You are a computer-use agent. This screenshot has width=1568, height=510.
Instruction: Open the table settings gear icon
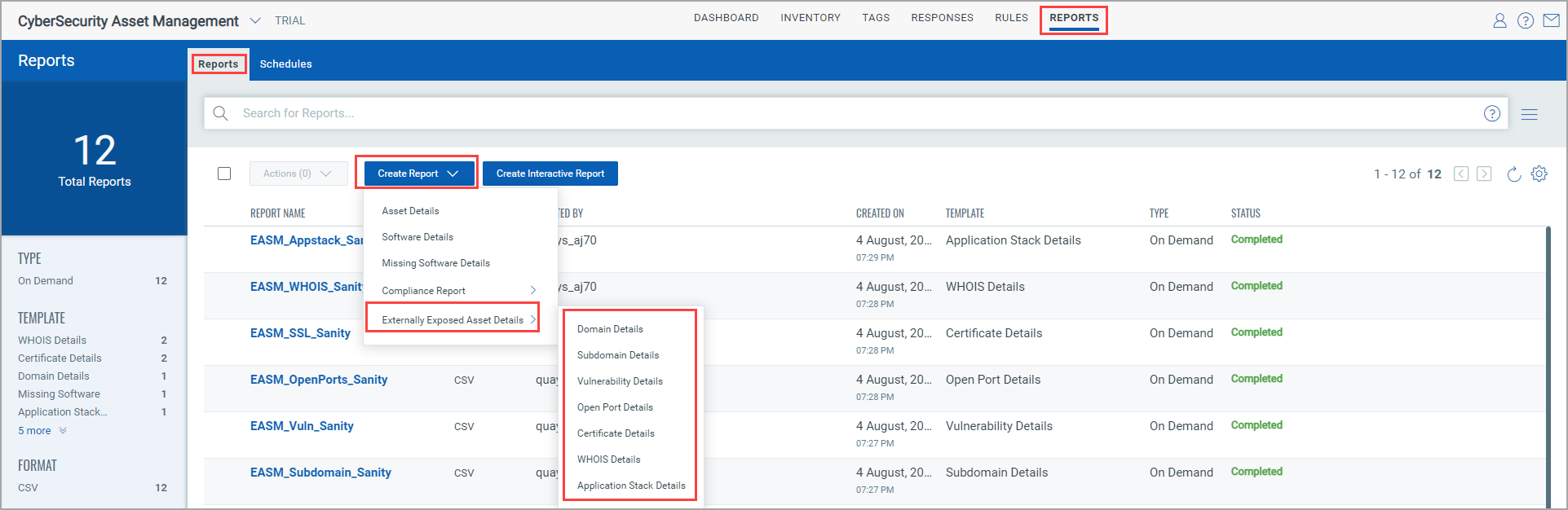[1539, 174]
